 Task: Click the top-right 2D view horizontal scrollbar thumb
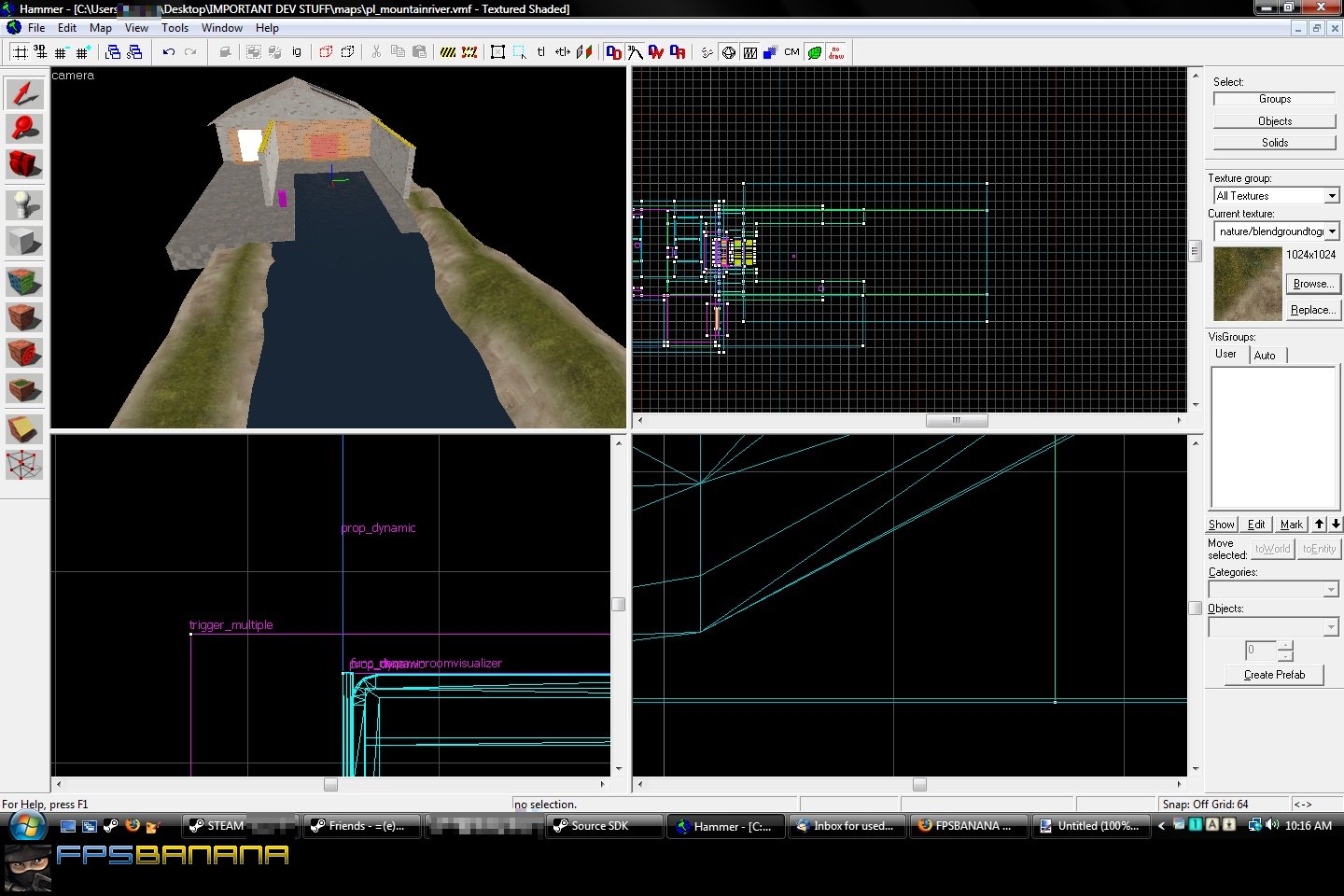tap(957, 420)
